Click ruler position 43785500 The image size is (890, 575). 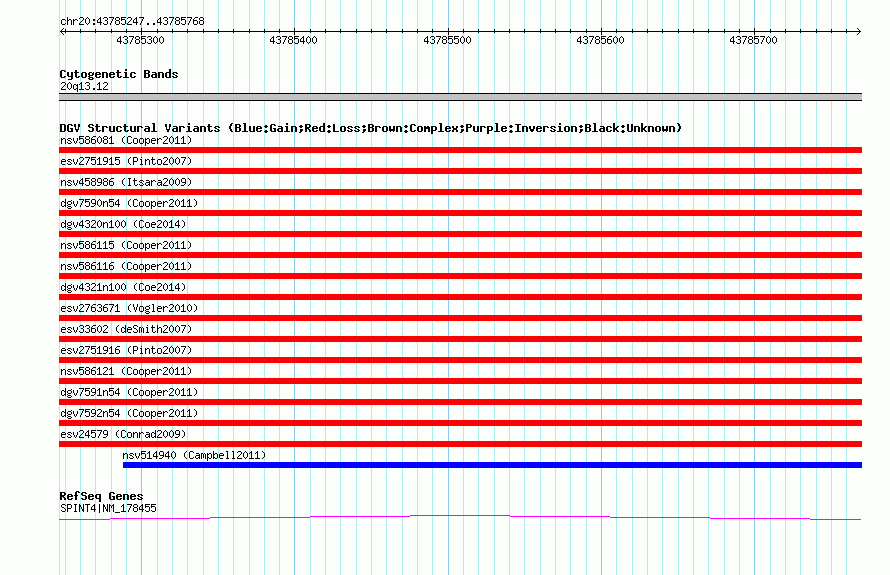coord(447,40)
